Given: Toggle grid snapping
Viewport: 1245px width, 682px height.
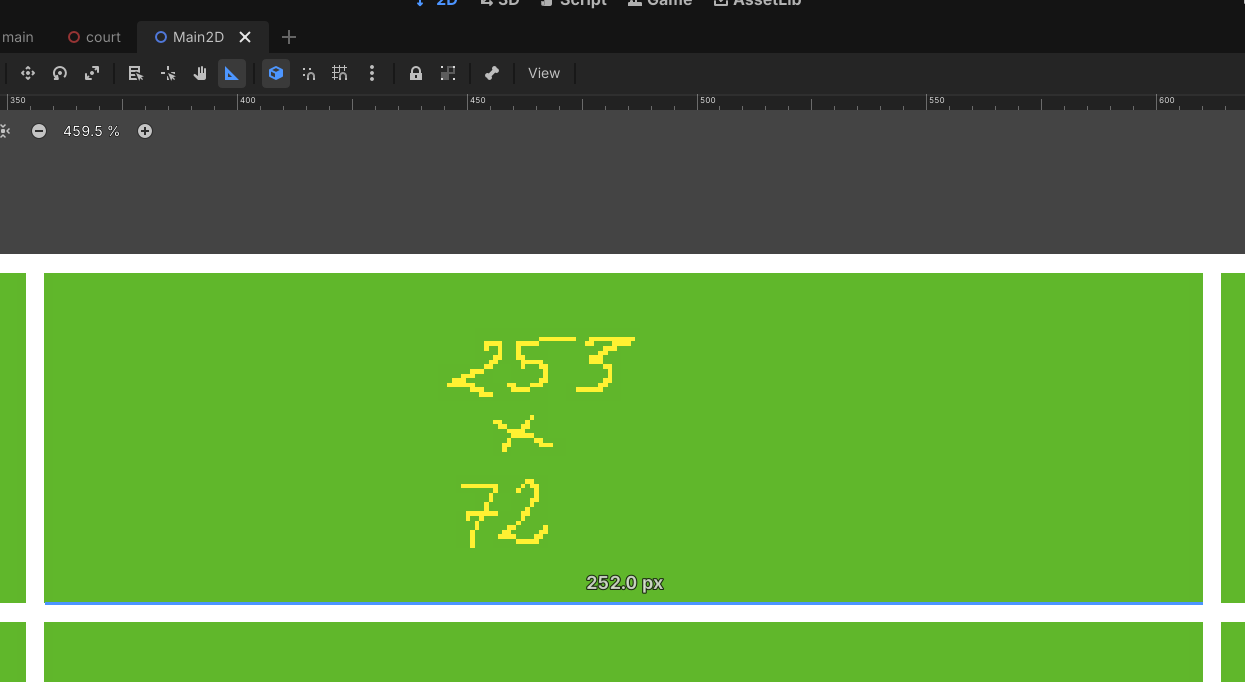Looking at the screenshot, I should 340,73.
